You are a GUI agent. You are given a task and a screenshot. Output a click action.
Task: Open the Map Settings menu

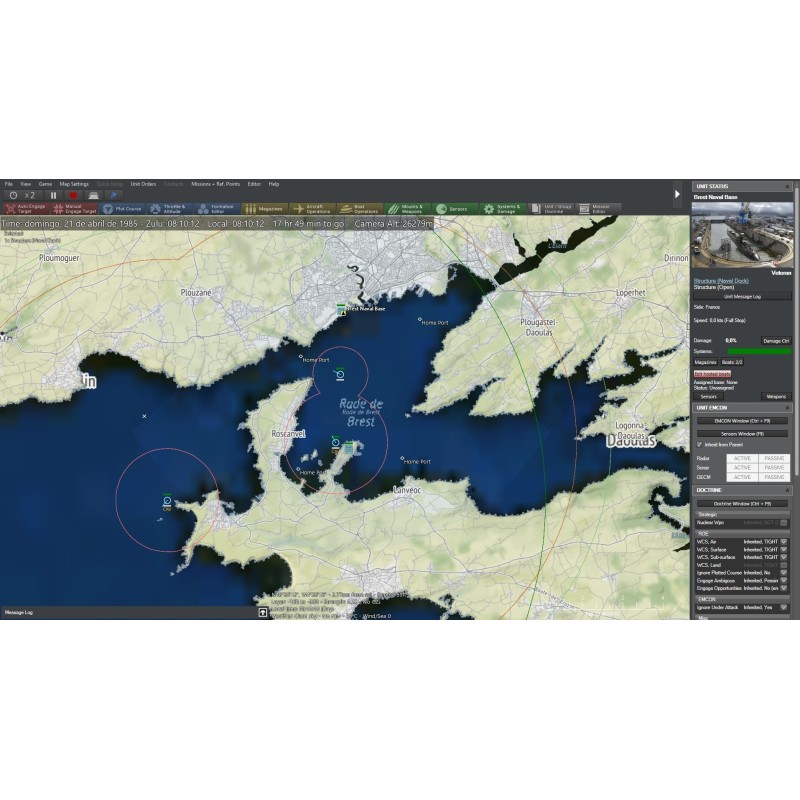click(74, 184)
